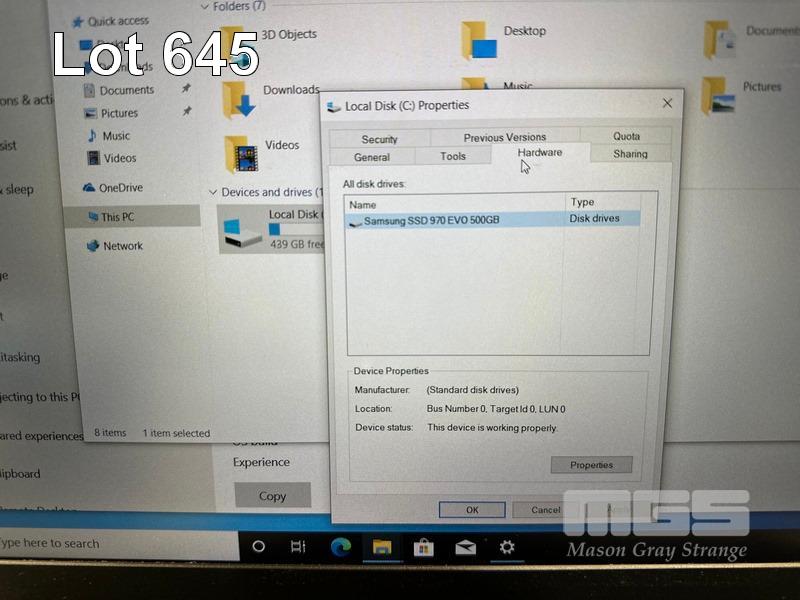This screenshot has width=800, height=600.
Task: Click the Name column header
Action: click(x=455, y=203)
